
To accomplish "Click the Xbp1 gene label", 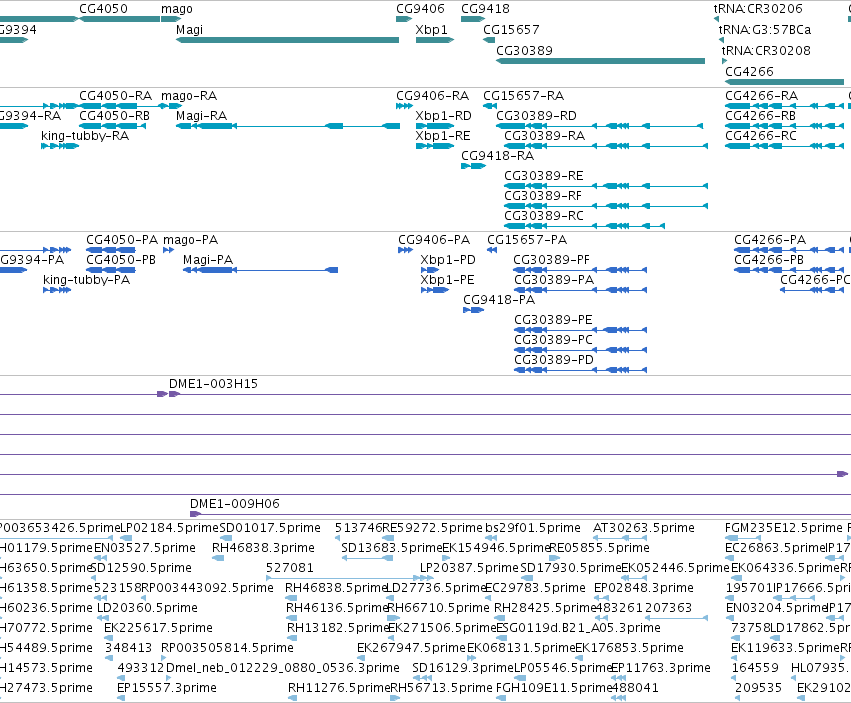I will 431,30.
